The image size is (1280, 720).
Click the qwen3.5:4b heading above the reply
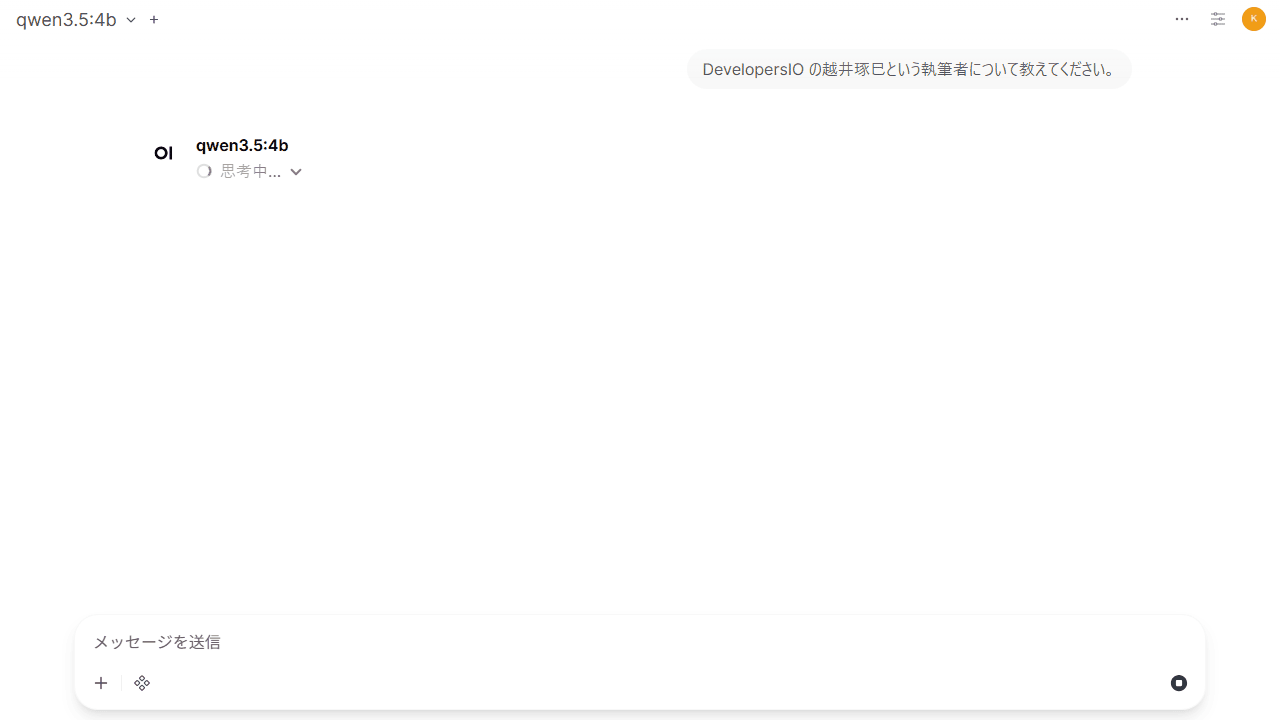pos(241,145)
